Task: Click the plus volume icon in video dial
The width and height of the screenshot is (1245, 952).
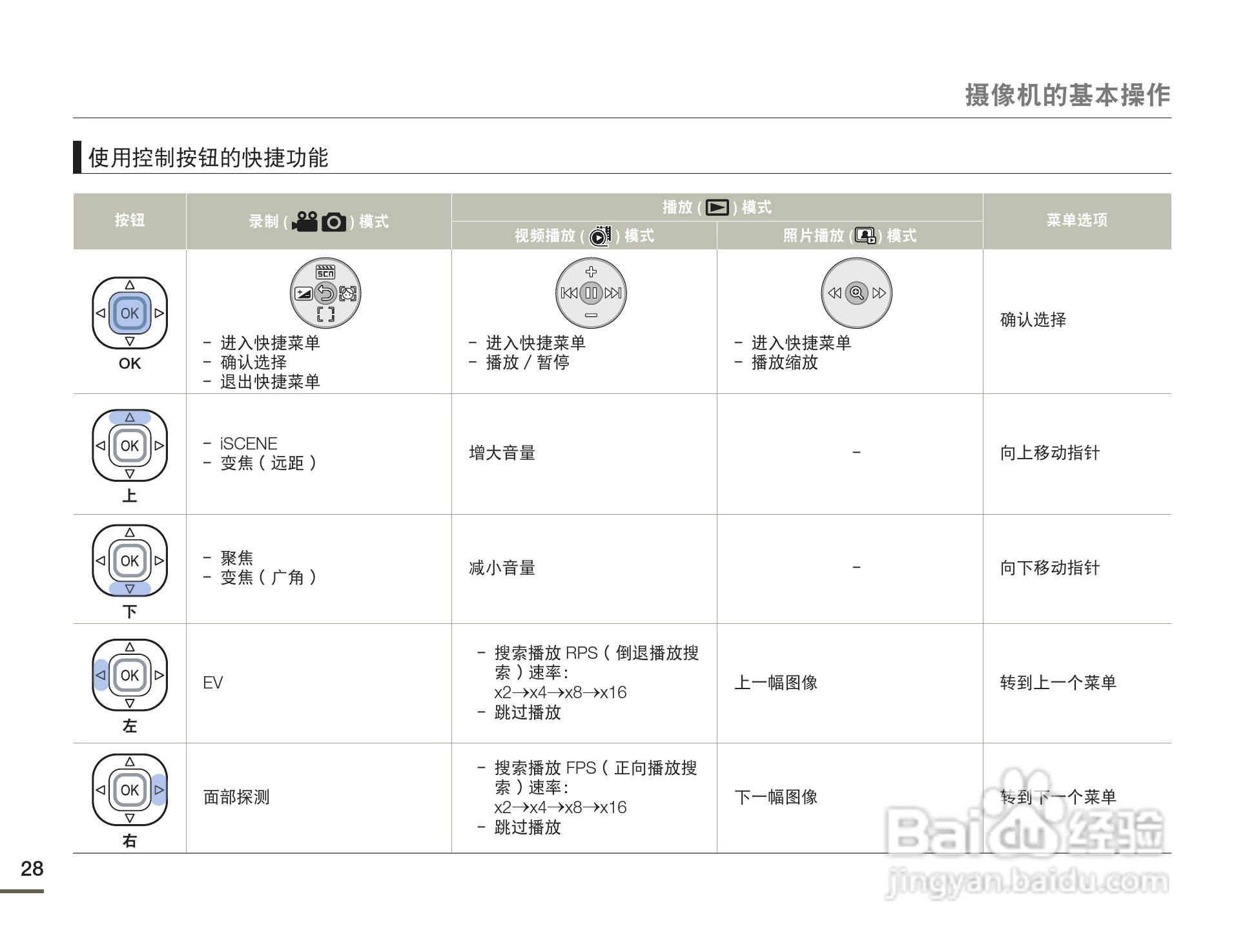Action: pyautogui.click(x=591, y=271)
